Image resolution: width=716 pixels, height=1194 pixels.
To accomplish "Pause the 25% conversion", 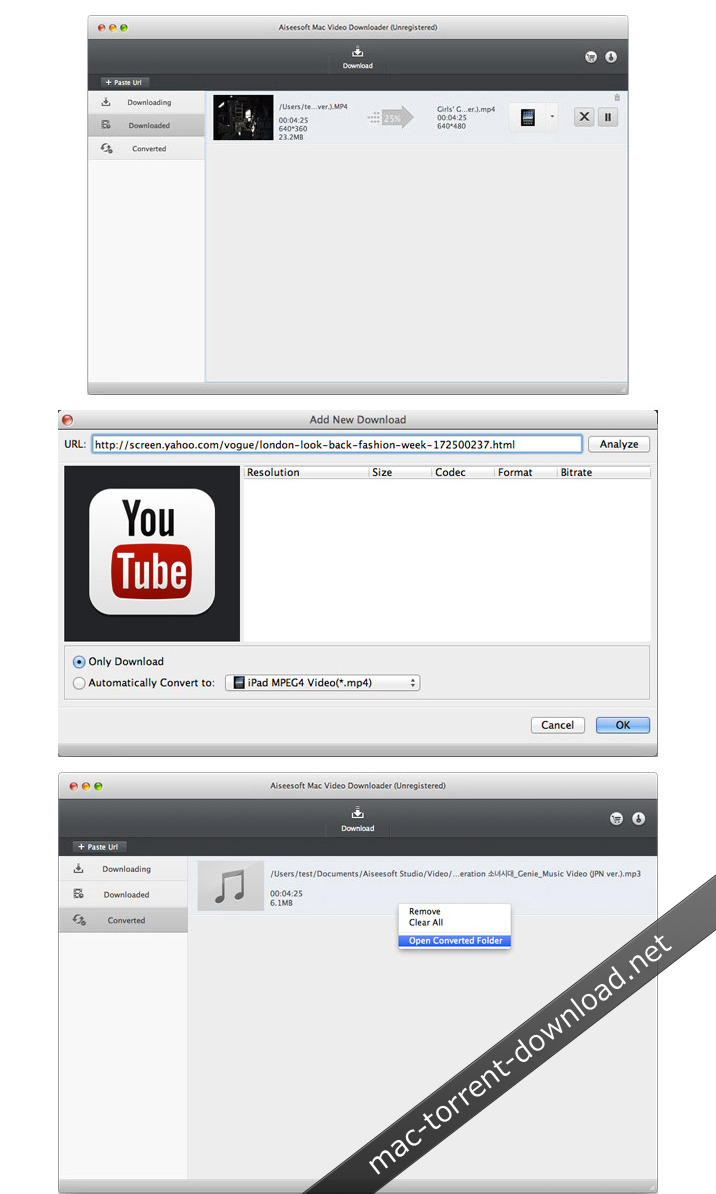I will [x=608, y=117].
